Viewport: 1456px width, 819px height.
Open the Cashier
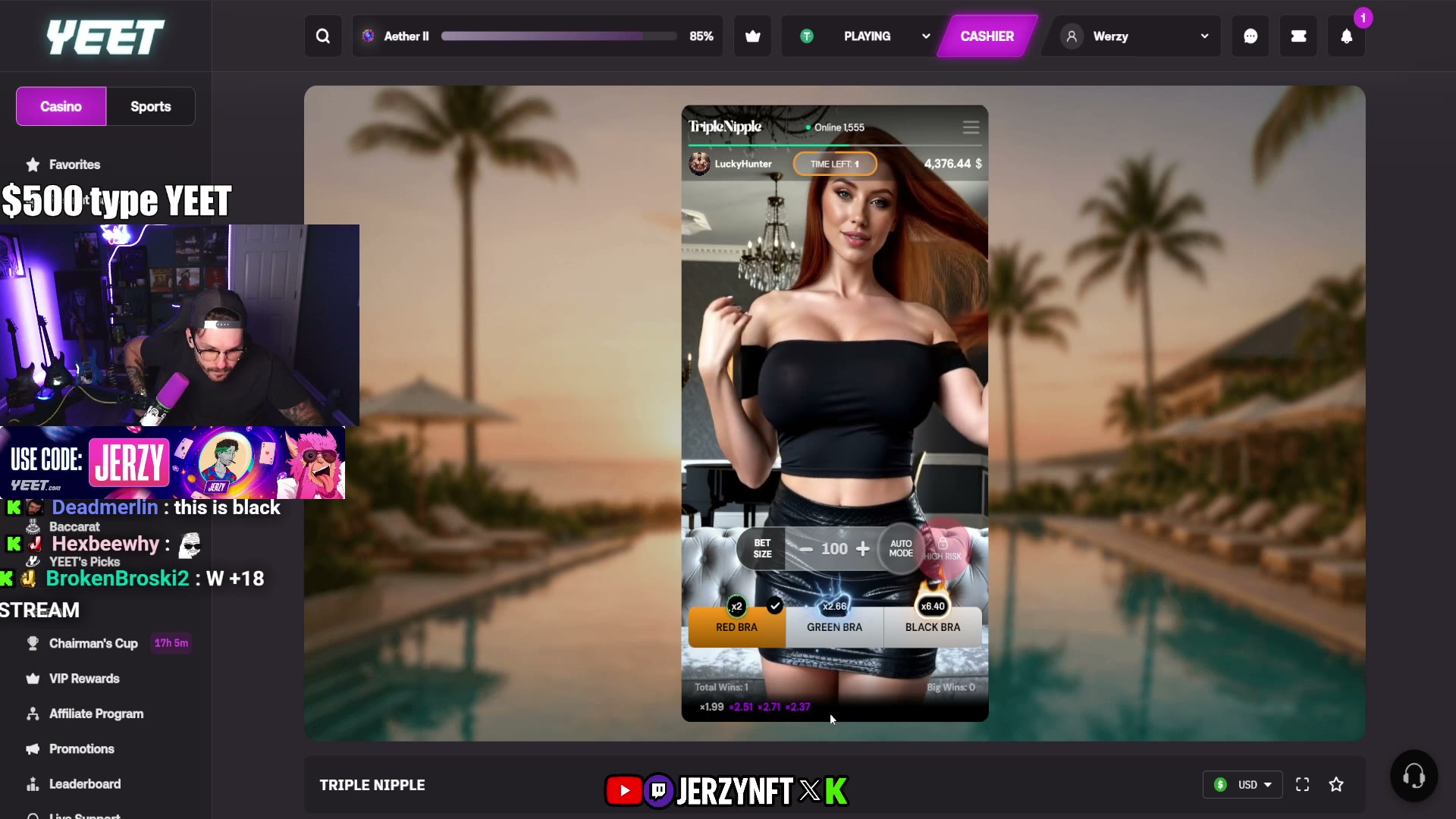(987, 36)
